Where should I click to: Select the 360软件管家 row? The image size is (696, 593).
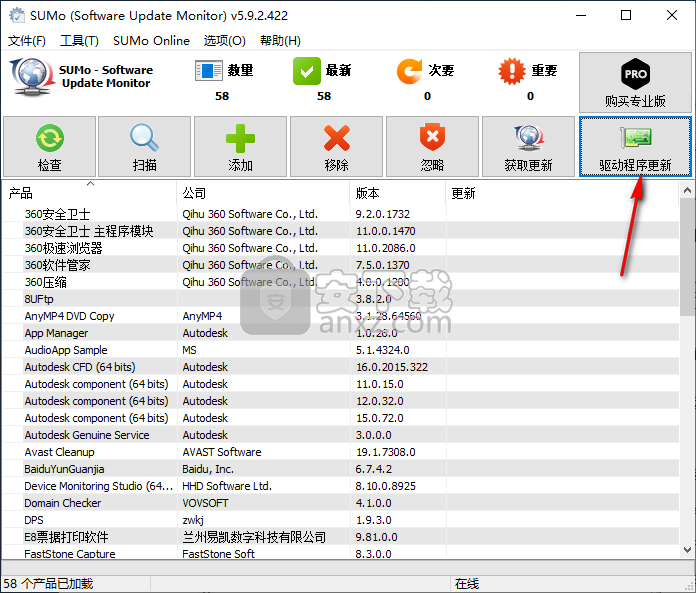tap(341, 265)
